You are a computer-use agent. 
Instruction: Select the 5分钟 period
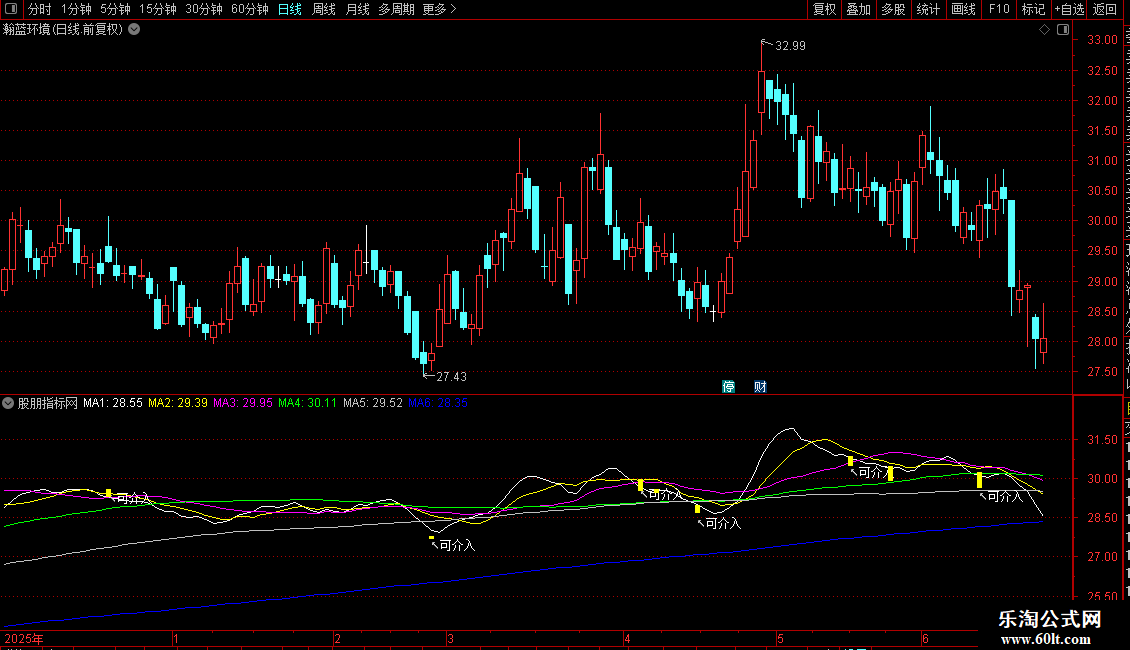(x=115, y=9)
